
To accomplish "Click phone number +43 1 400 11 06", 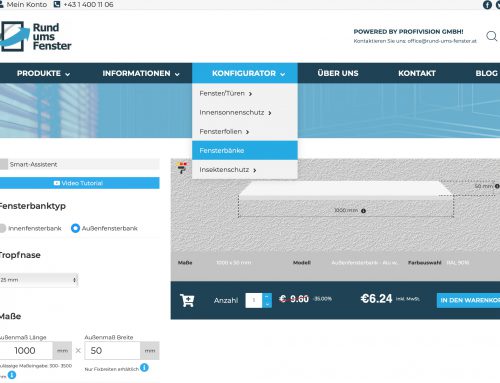I will coord(88,5).
